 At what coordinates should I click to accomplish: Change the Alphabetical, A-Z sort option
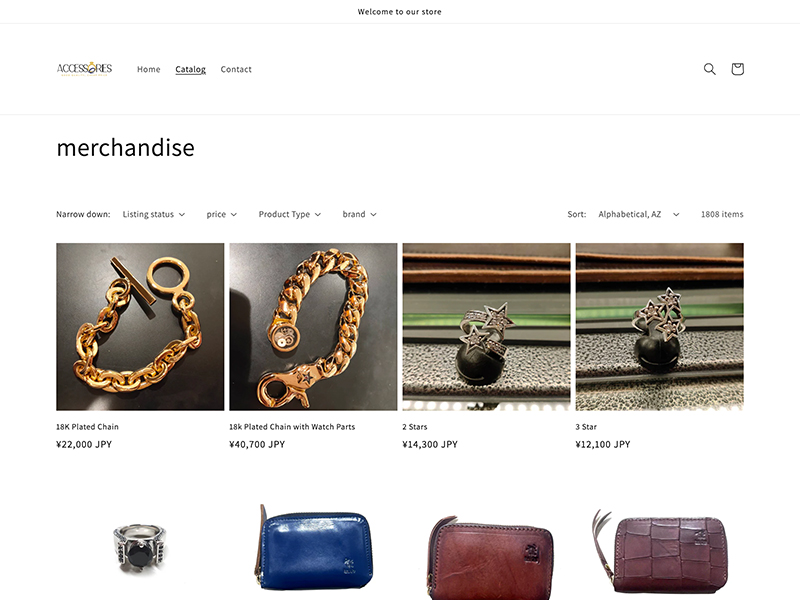pos(639,214)
